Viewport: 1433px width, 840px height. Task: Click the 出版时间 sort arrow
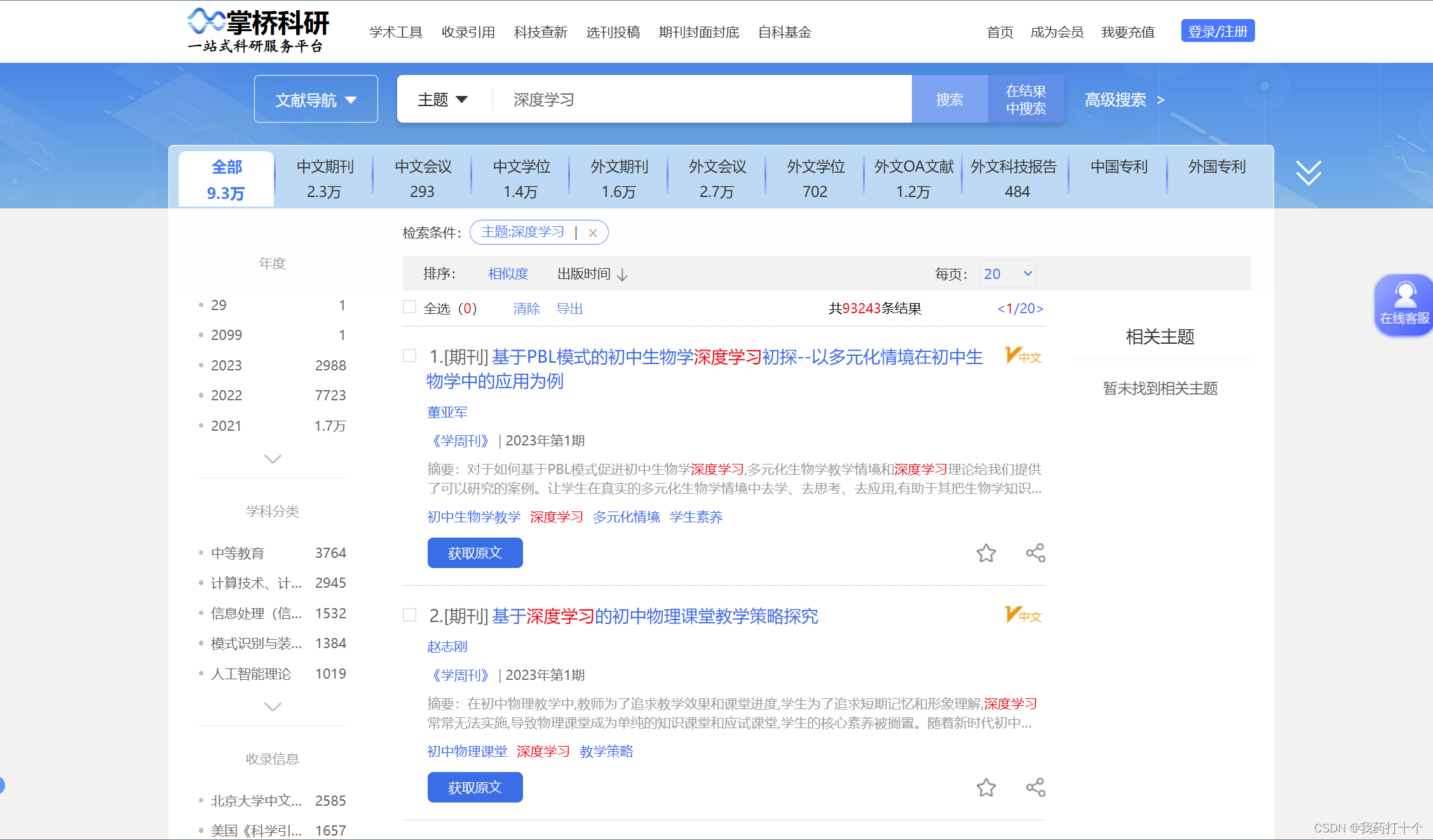tap(623, 274)
